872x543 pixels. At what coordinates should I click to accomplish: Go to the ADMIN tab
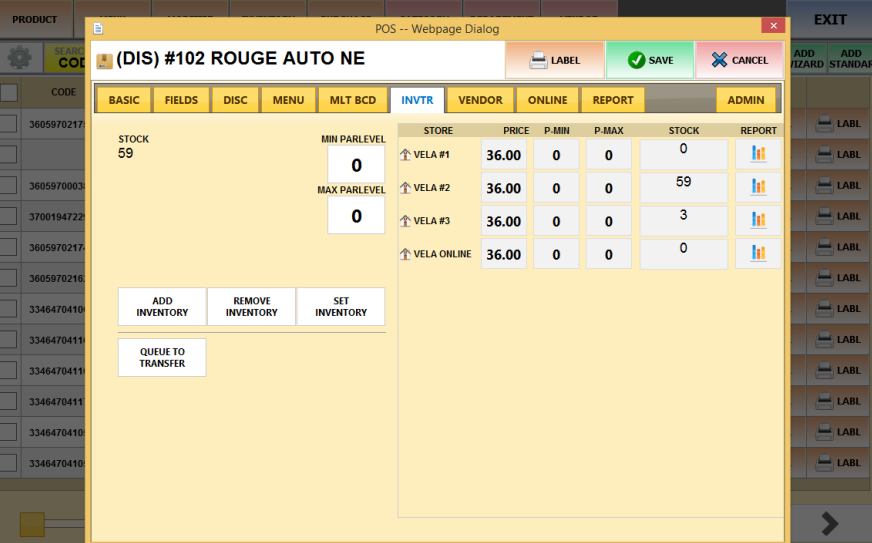tap(745, 100)
